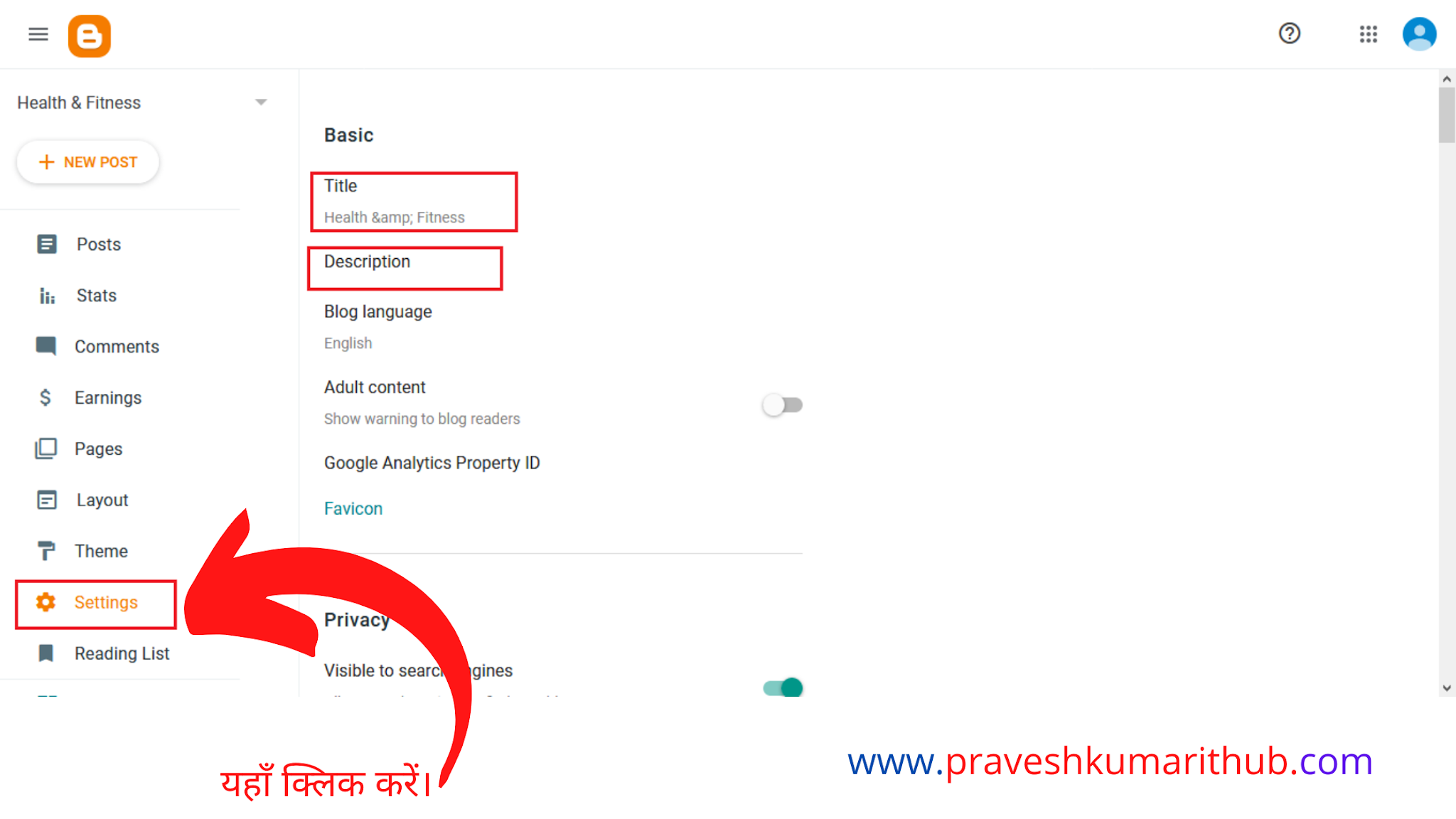The width and height of the screenshot is (1456, 819).
Task: Click the Theme sidebar icon
Action: pyautogui.click(x=46, y=551)
